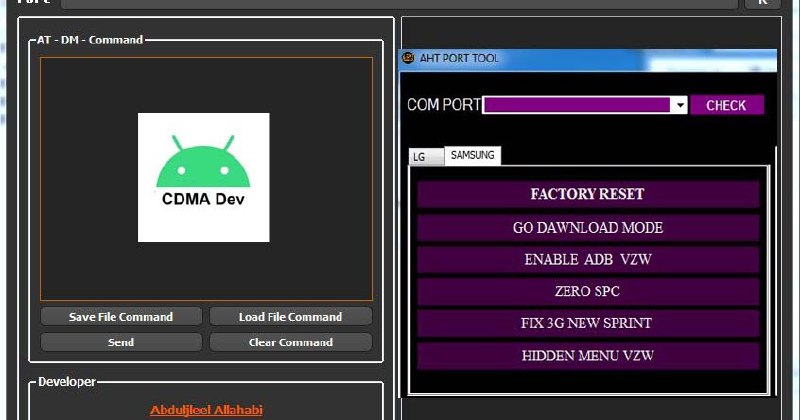800x420 pixels.
Task: Click the CHECK button
Action: tap(727, 105)
